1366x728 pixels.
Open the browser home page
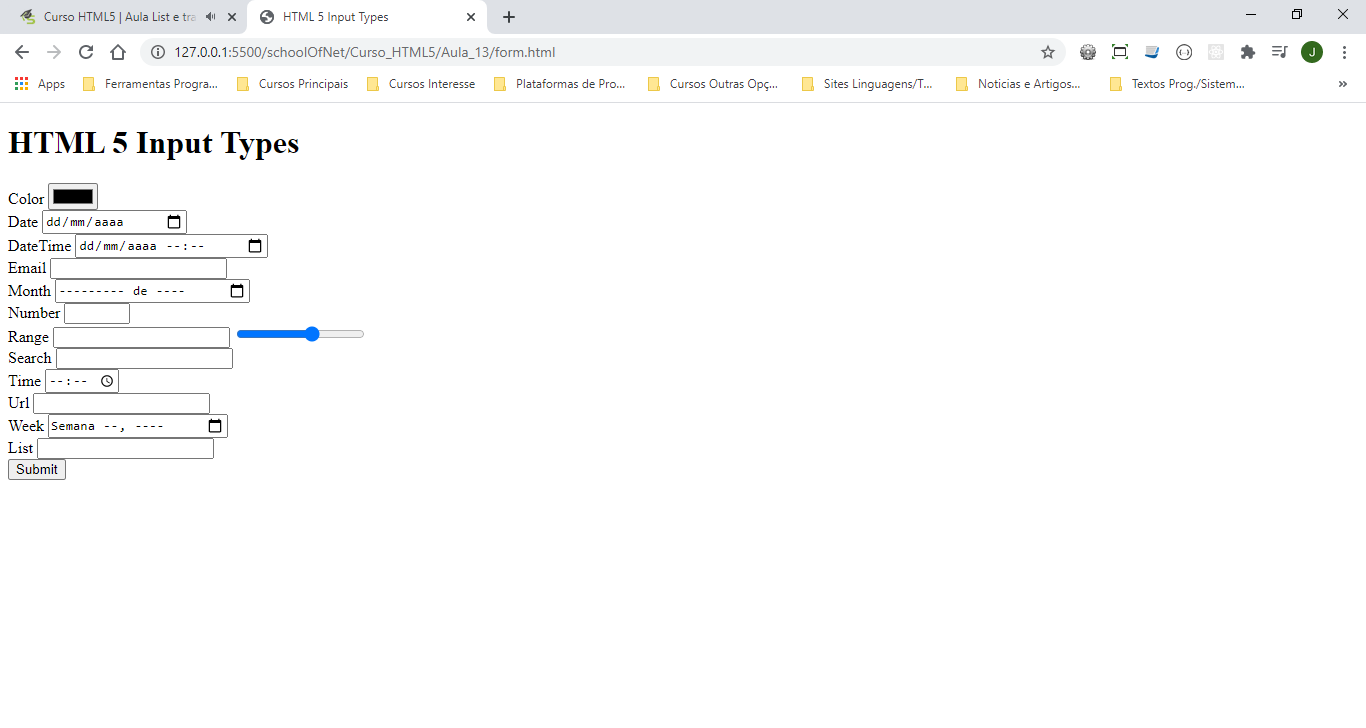click(x=118, y=52)
